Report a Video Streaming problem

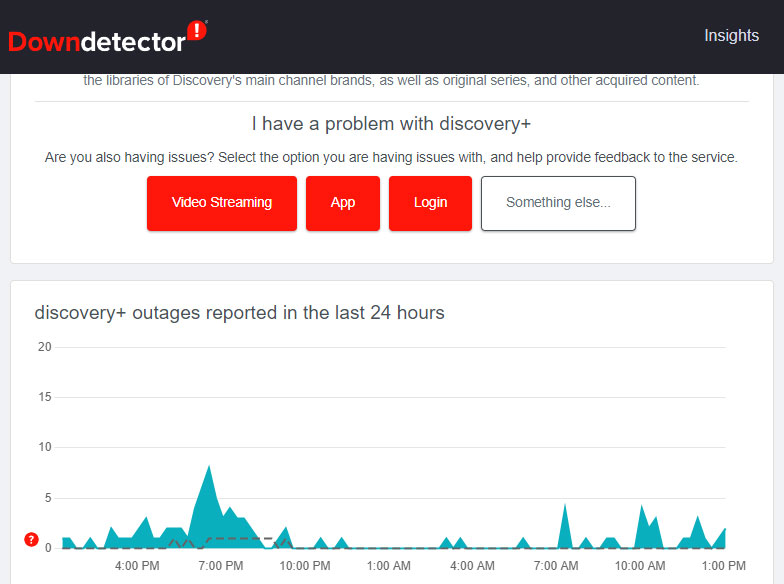tap(222, 203)
